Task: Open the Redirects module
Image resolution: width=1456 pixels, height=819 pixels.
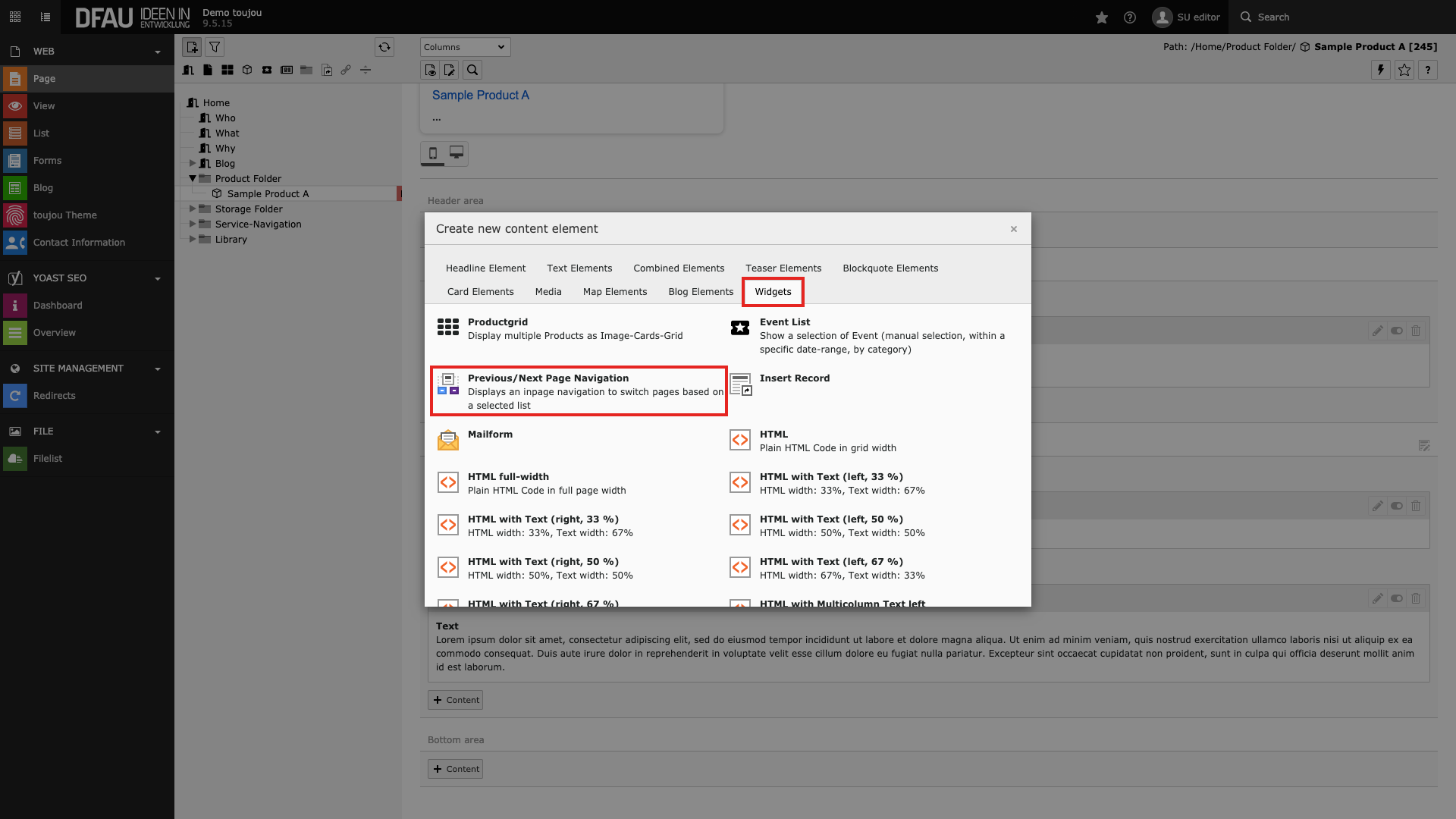Action: (54, 396)
